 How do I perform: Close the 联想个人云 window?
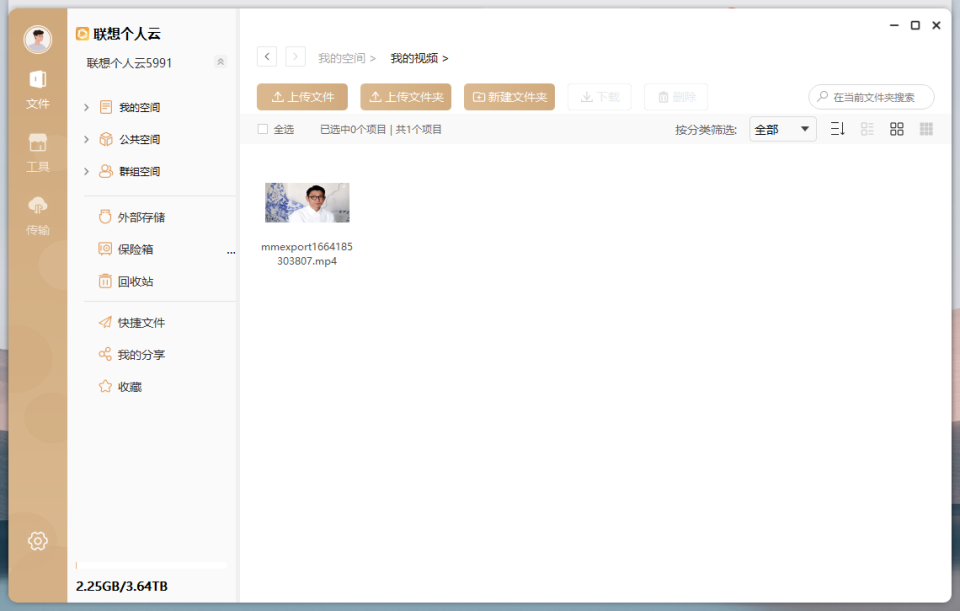(936, 25)
